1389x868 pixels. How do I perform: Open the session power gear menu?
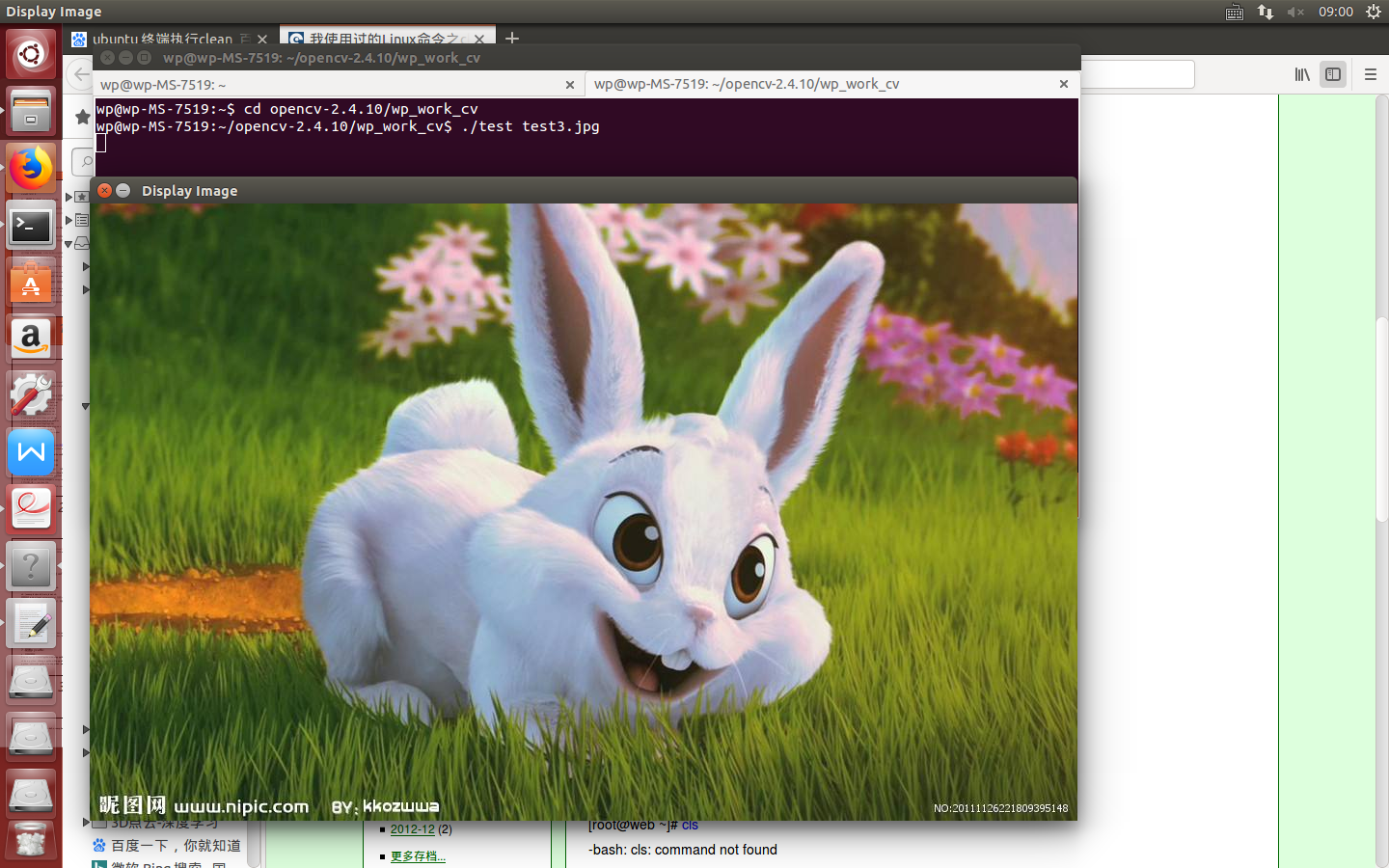(1374, 12)
